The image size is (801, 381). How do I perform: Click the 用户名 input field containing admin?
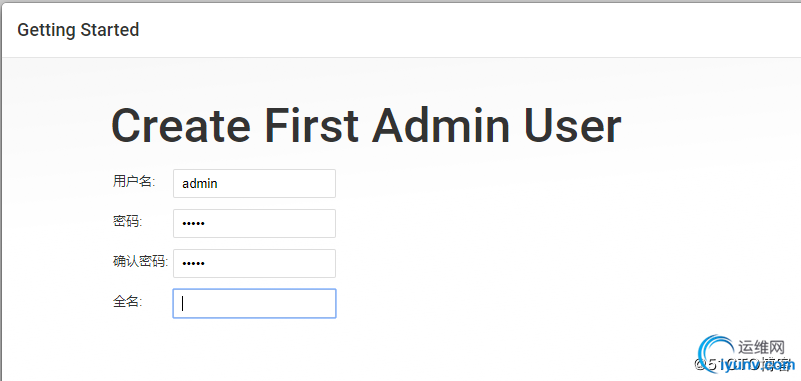pos(254,183)
